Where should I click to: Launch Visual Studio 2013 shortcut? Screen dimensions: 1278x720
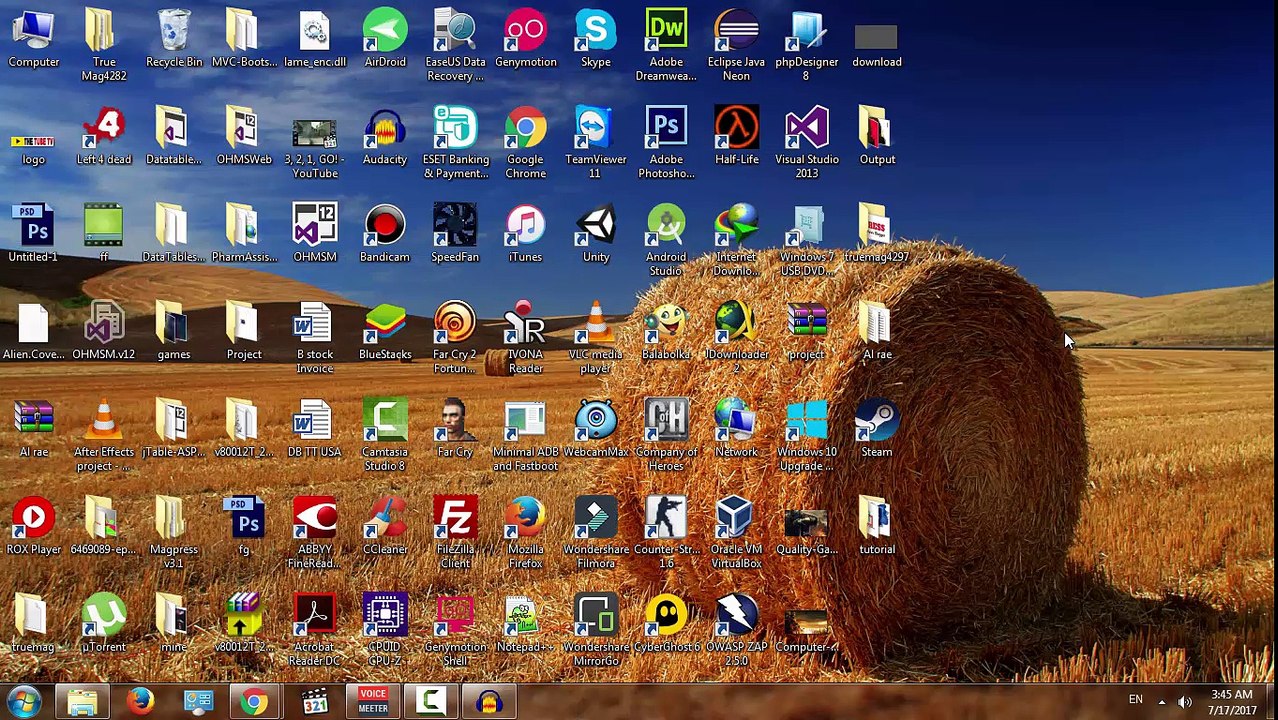click(807, 144)
